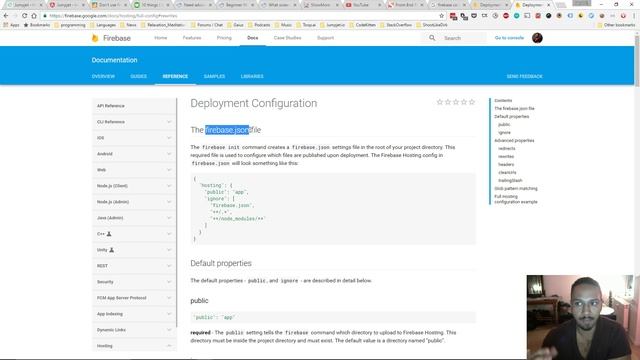Jump to redirects in the contents list
This screenshot has width=640, height=360.
click(507, 149)
